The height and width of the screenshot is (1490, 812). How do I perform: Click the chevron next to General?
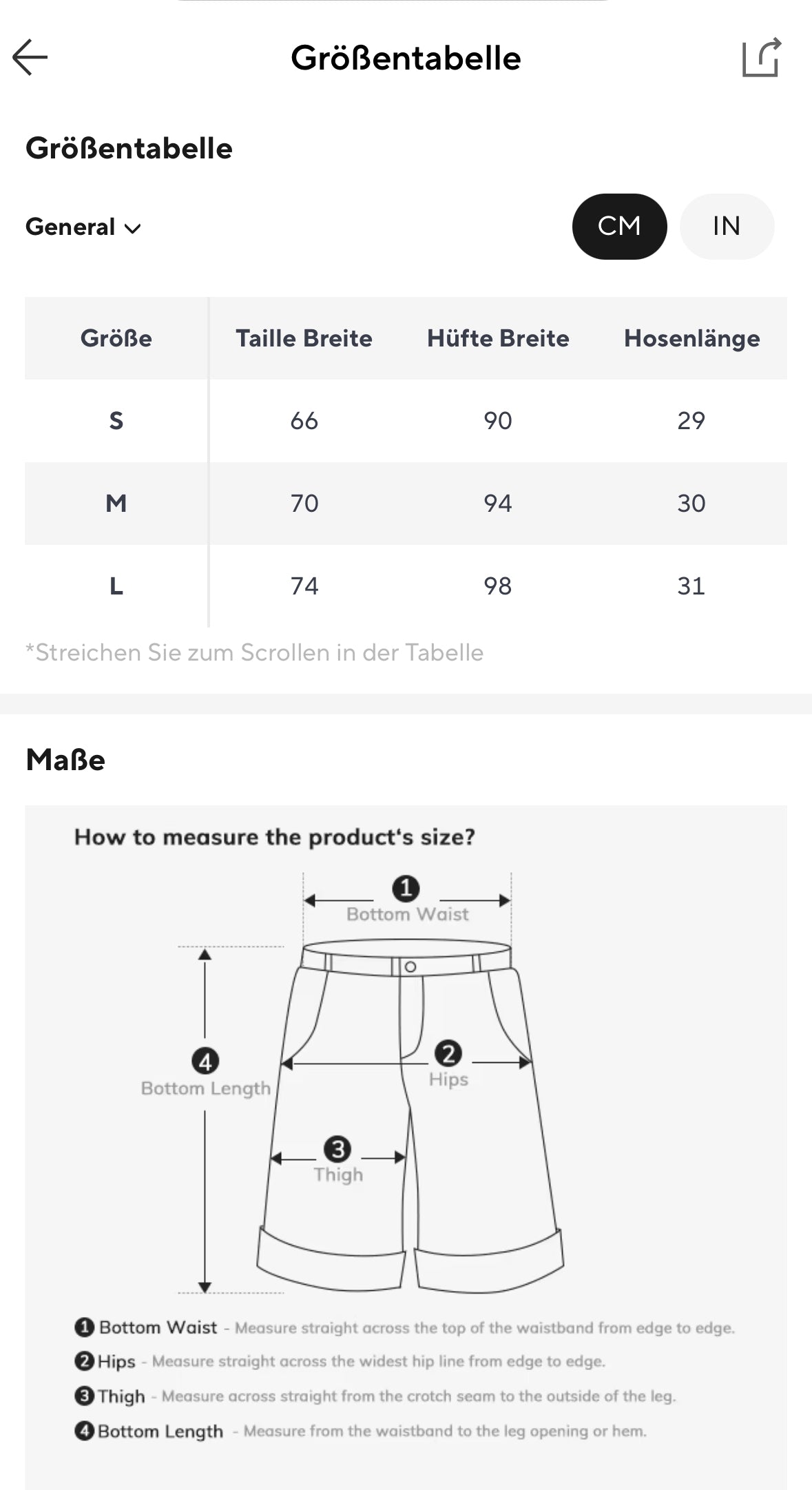tap(132, 229)
